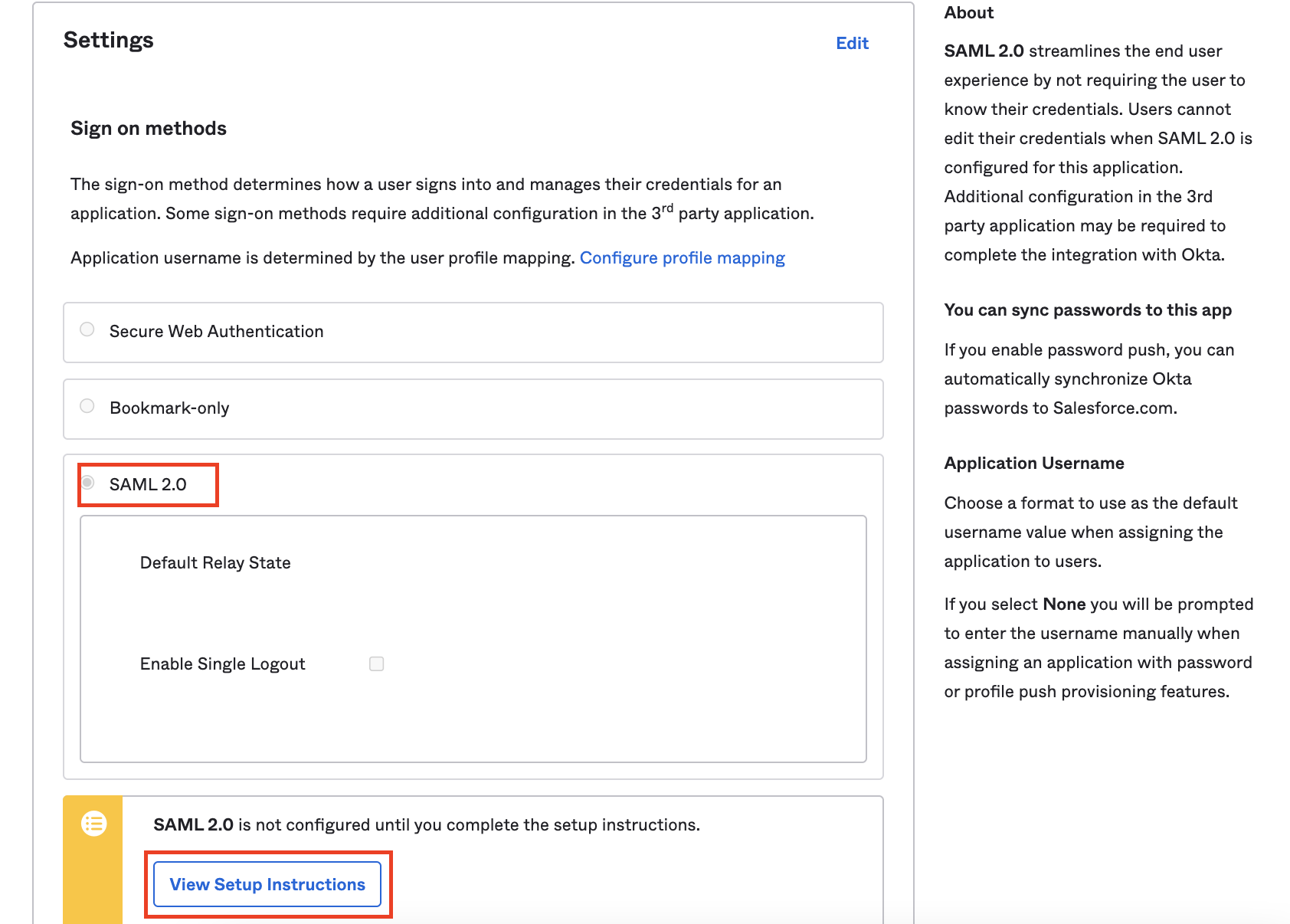Click bold SAML 2.0 in the warning message
The image size is (1290, 924).
193,824
